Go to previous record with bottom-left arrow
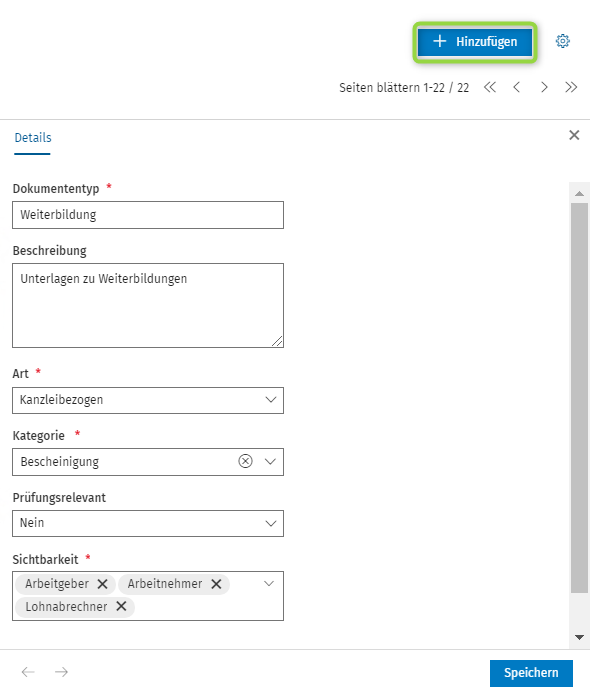Image resolution: width=590 pixels, height=697 pixels. [28, 672]
